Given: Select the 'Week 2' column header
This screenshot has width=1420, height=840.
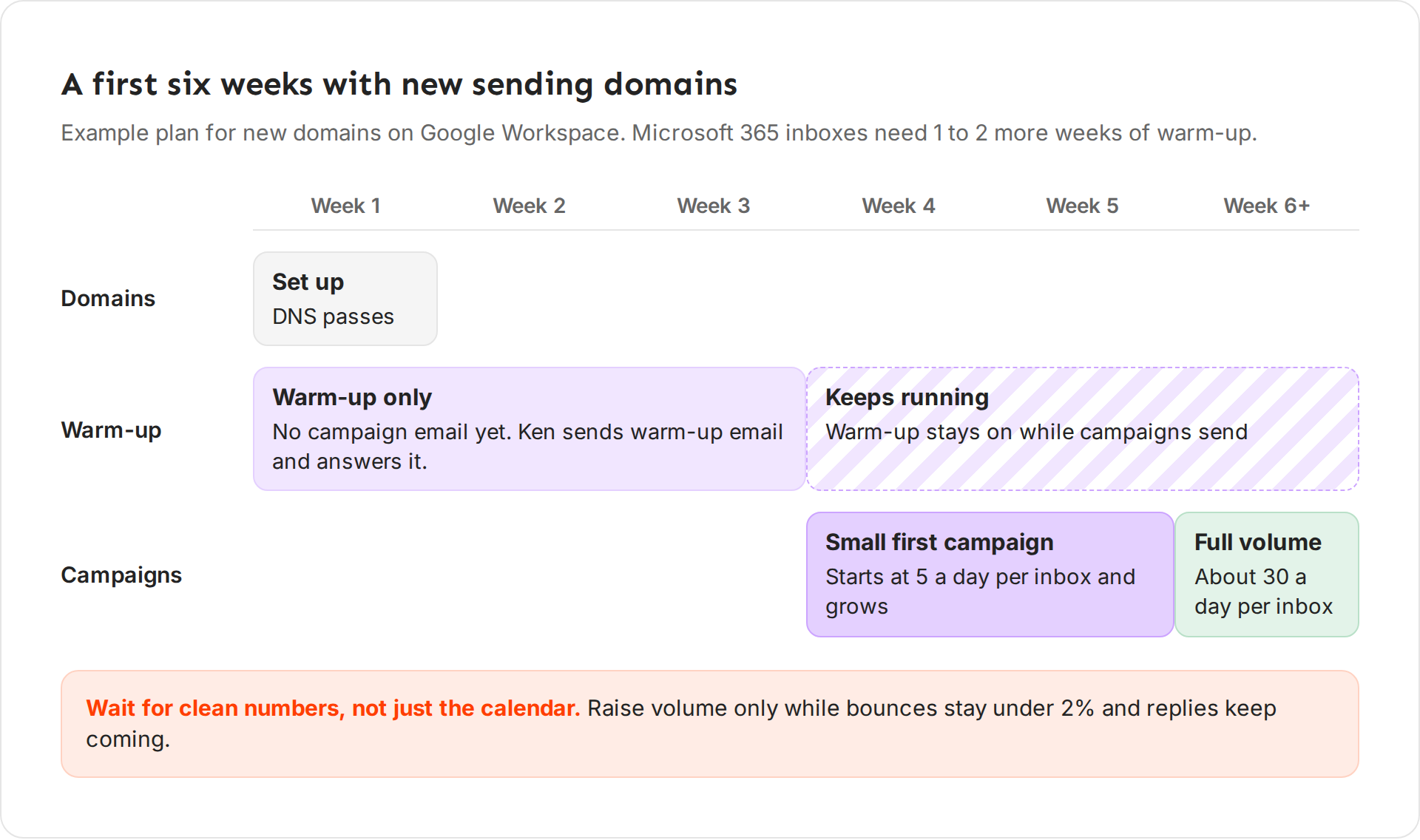Looking at the screenshot, I should click(529, 206).
